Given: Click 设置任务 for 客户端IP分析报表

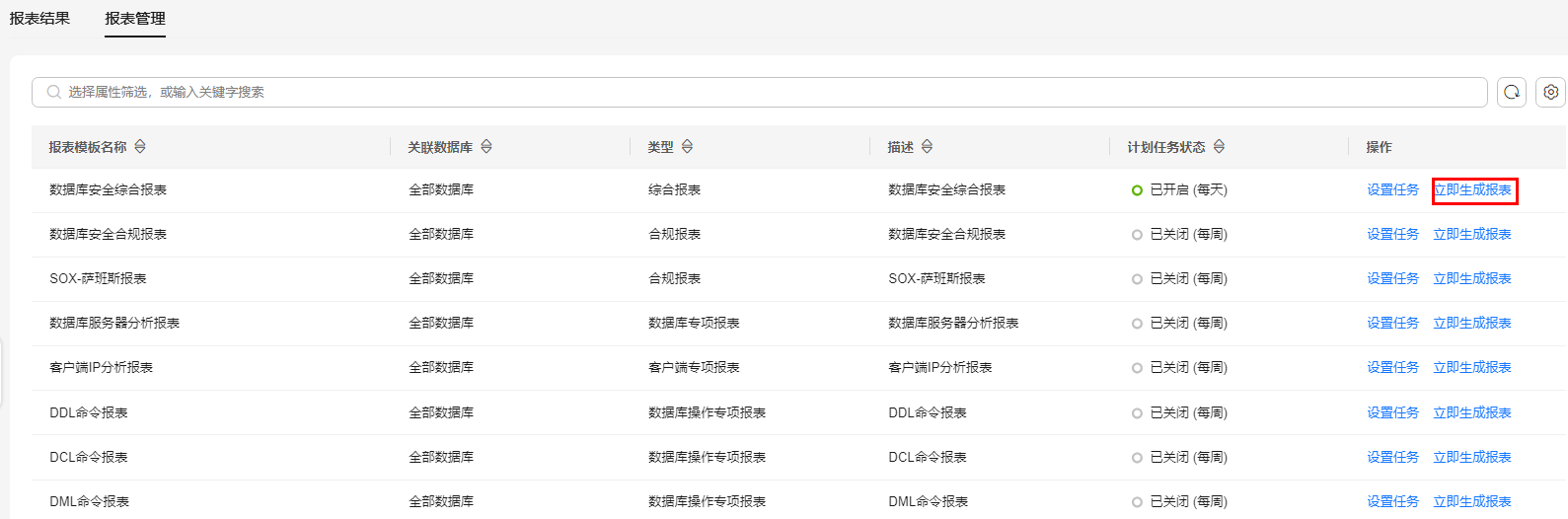Looking at the screenshot, I should (x=1392, y=367).
